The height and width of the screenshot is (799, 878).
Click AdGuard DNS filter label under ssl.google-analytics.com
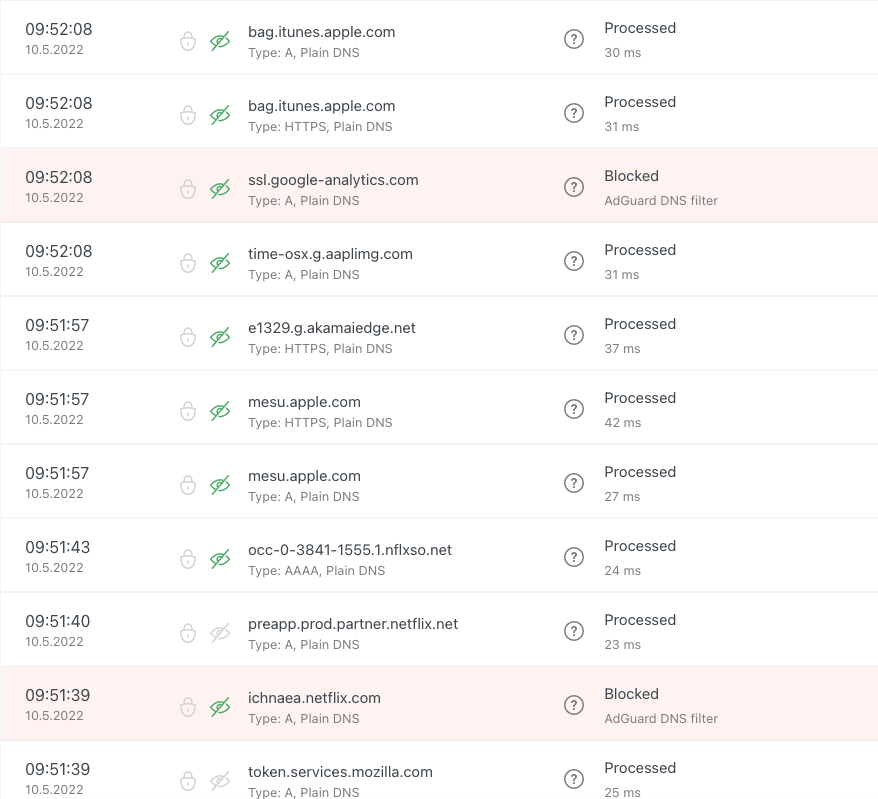coord(661,200)
